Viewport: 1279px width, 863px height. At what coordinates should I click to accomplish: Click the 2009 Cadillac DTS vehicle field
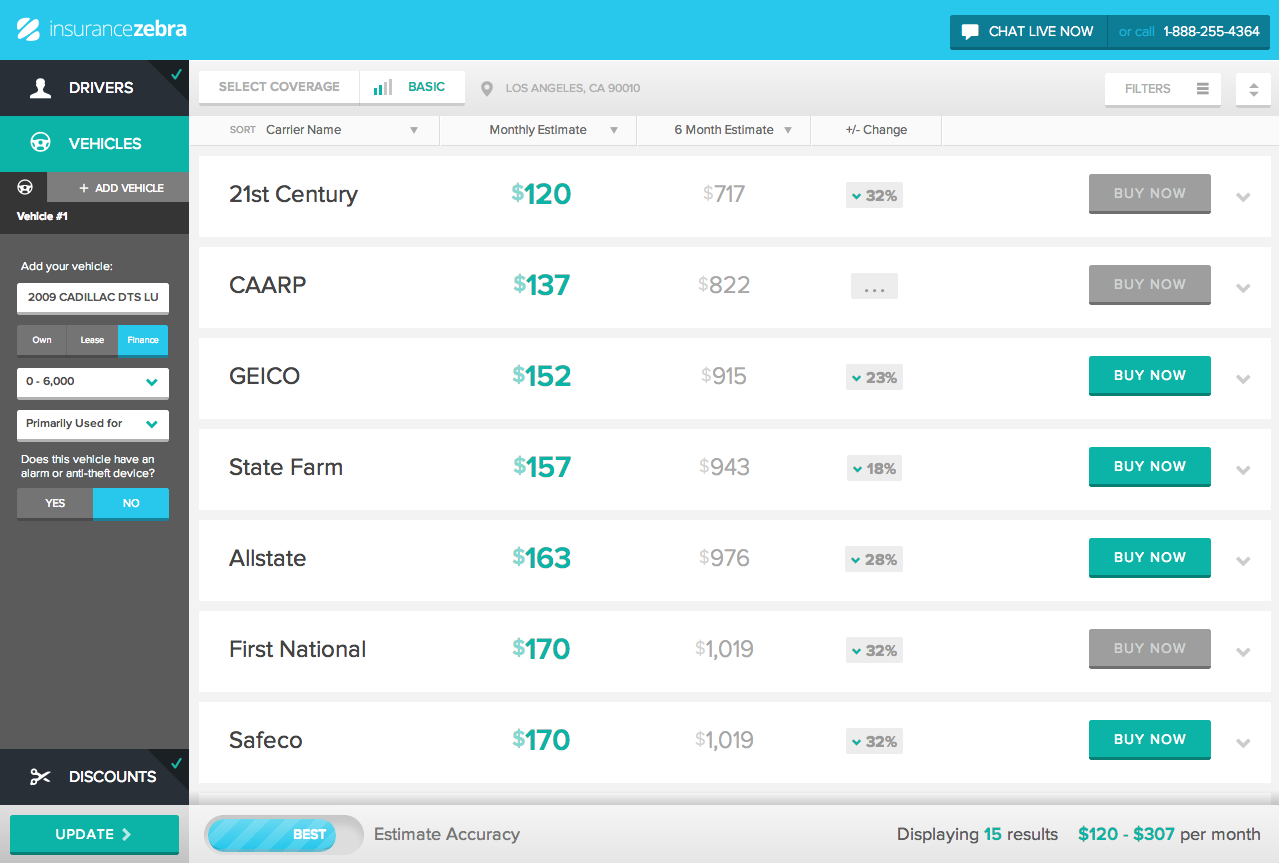pos(93,297)
